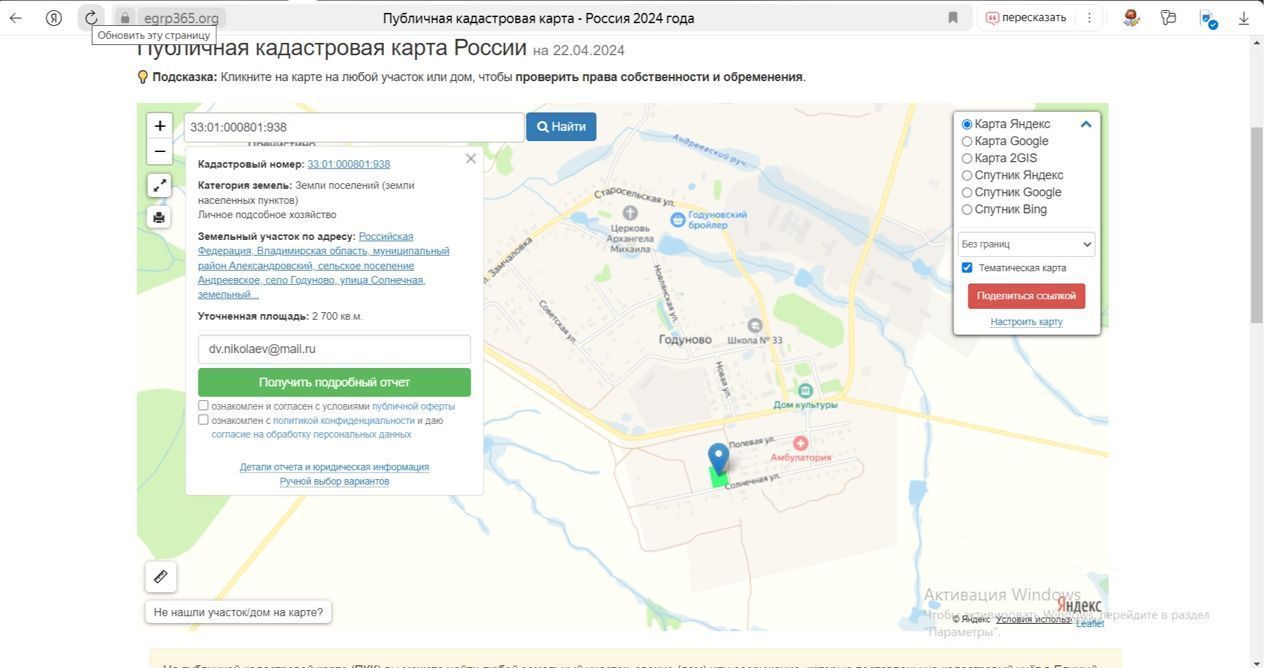Screen dimensions: 1280x668
Task: Open the parcel address link
Action: pyautogui.click(x=324, y=266)
